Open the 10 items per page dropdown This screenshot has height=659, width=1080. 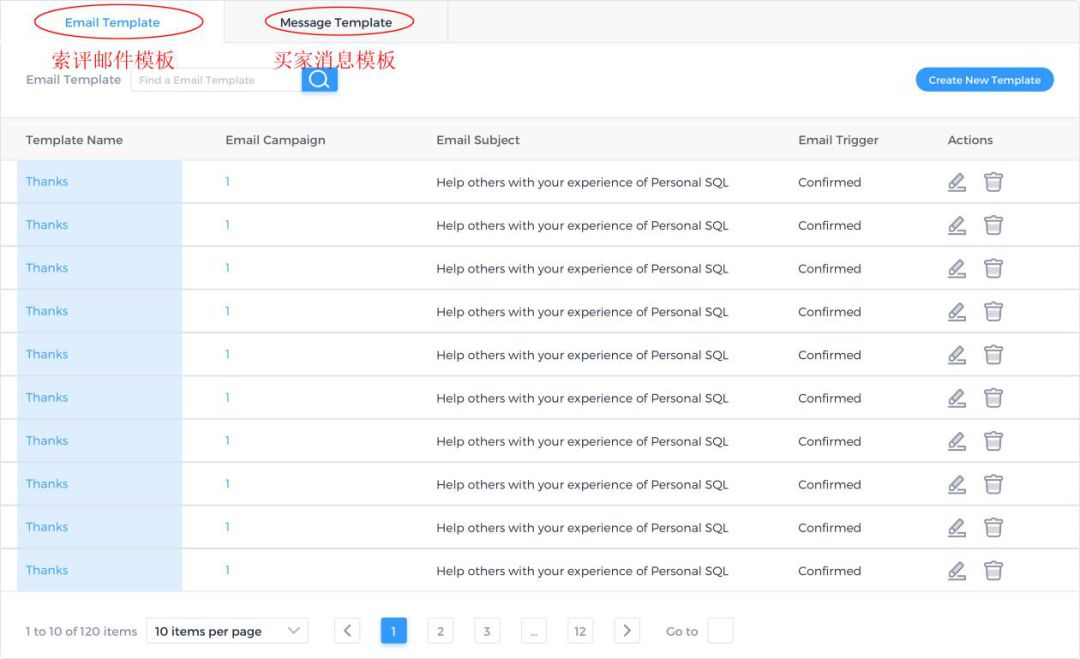pos(227,631)
